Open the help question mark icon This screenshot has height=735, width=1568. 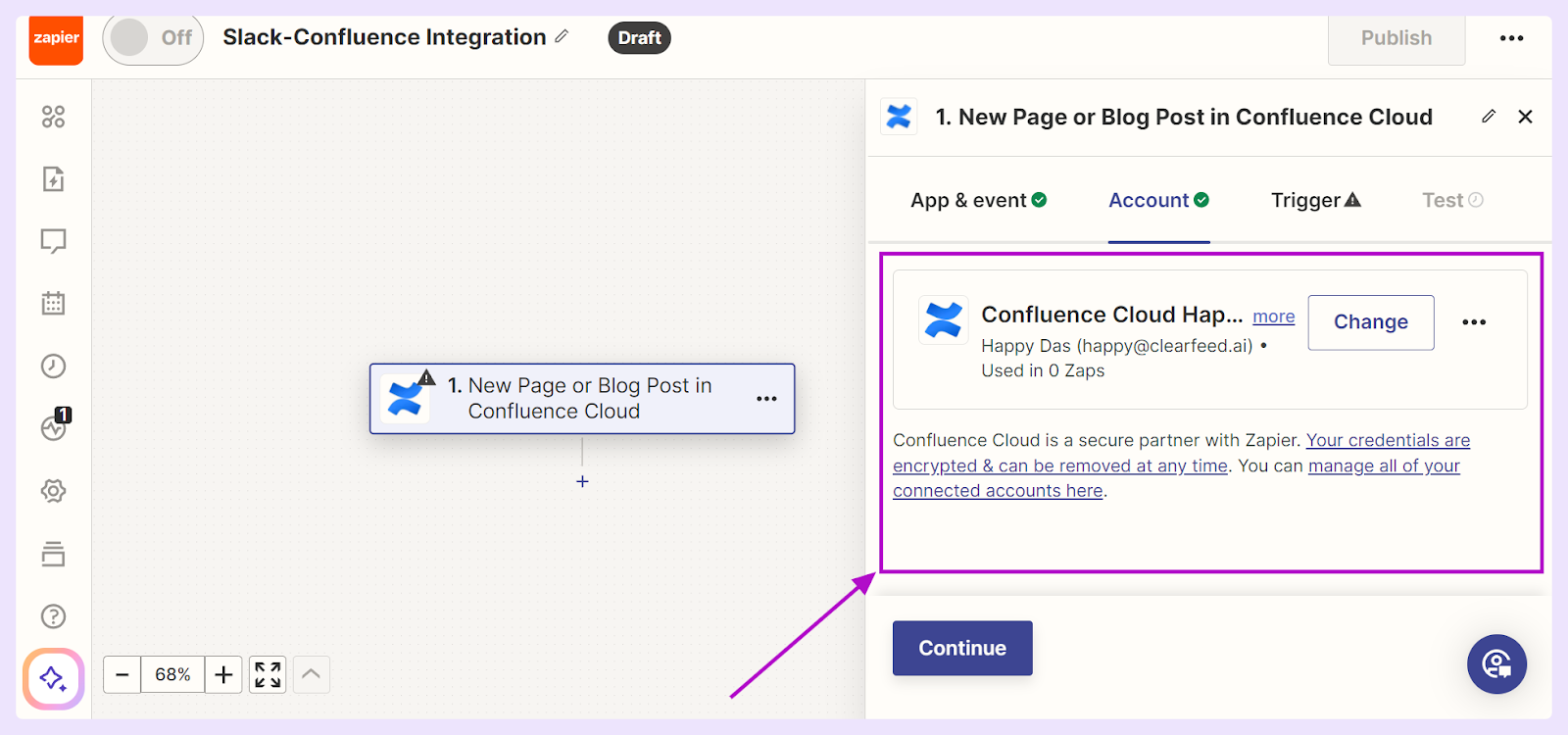[x=54, y=616]
